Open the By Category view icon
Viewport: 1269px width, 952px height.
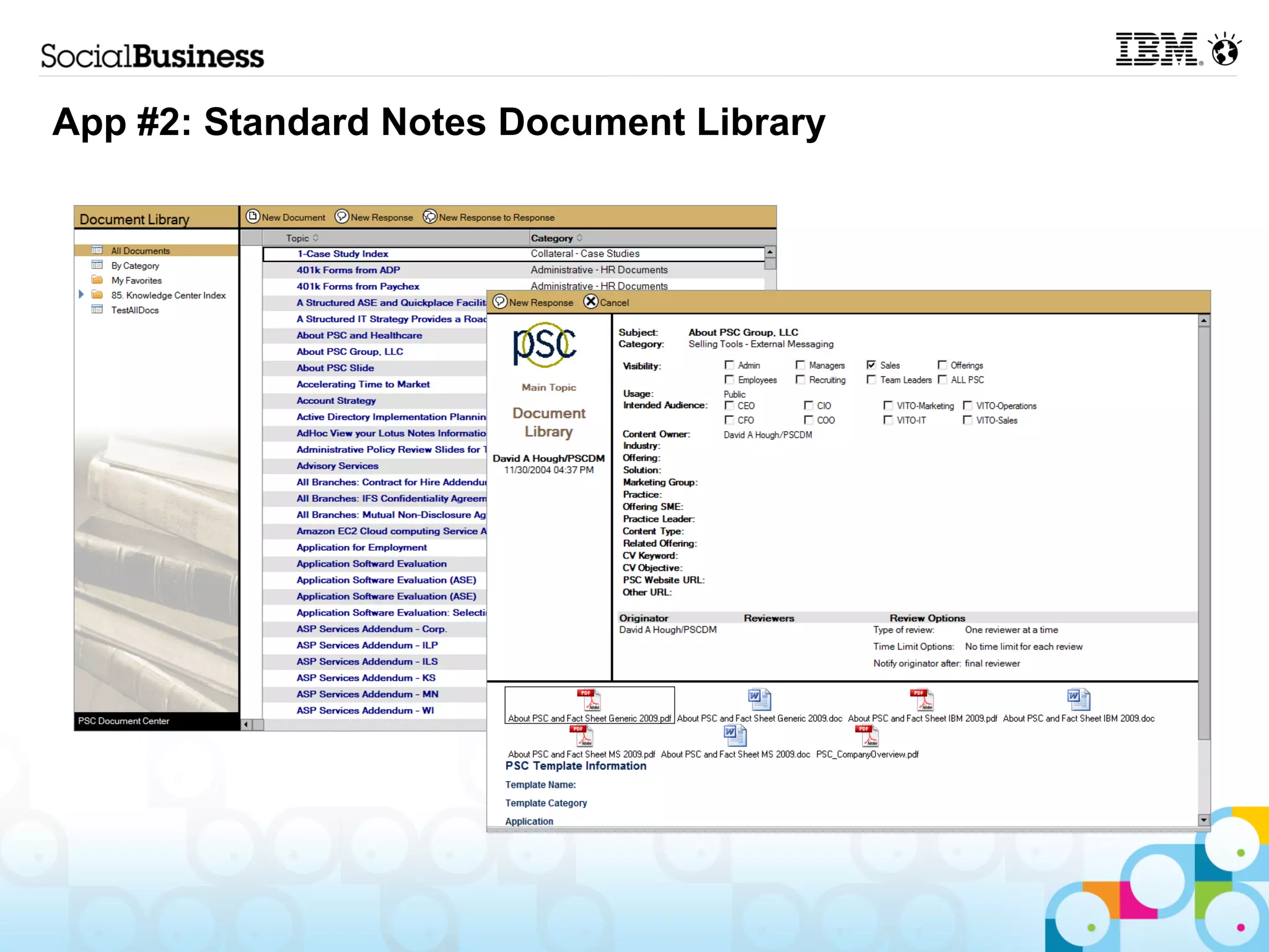click(97, 265)
